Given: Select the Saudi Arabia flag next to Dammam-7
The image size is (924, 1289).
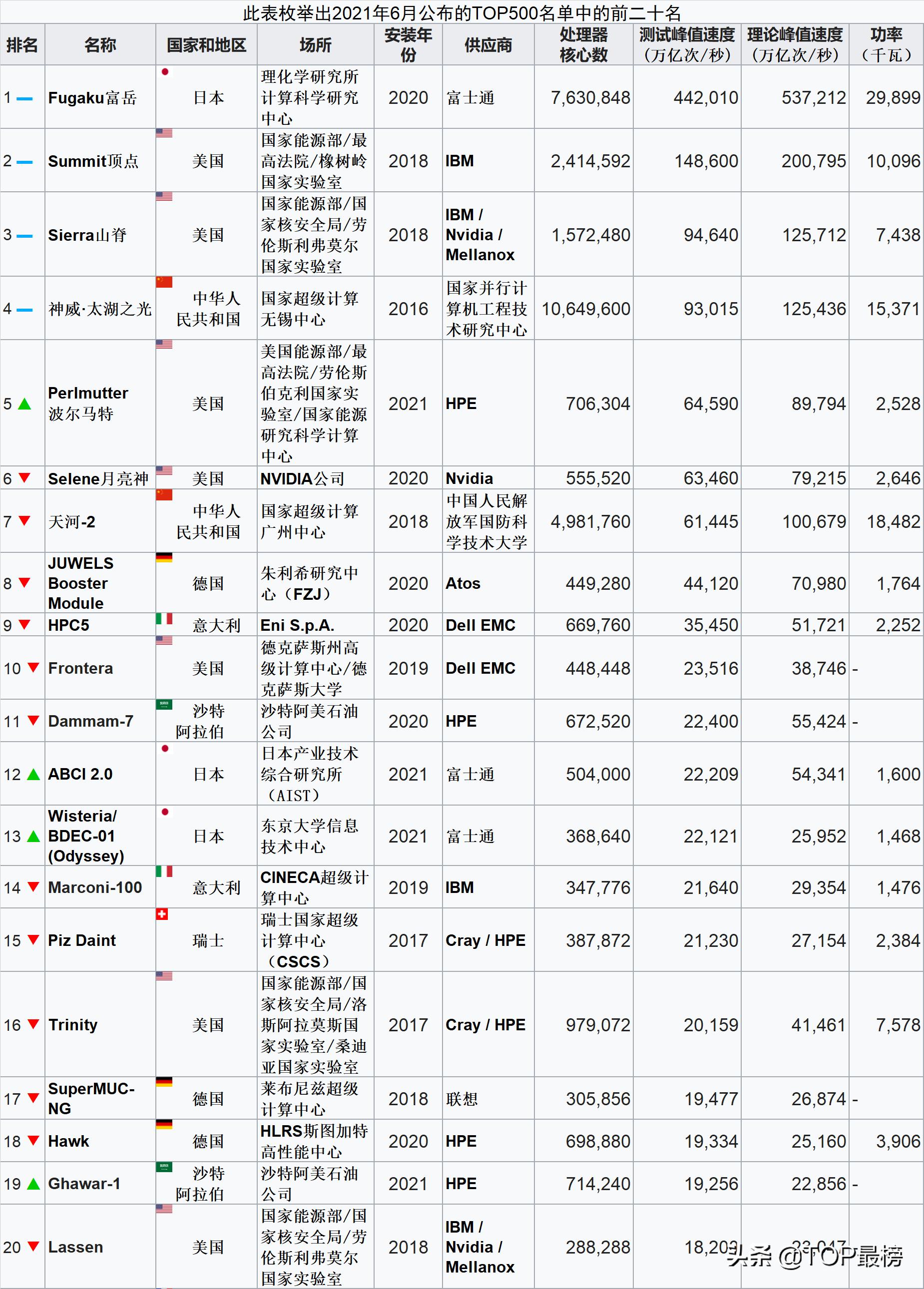Looking at the screenshot, I should pos(163,704).
